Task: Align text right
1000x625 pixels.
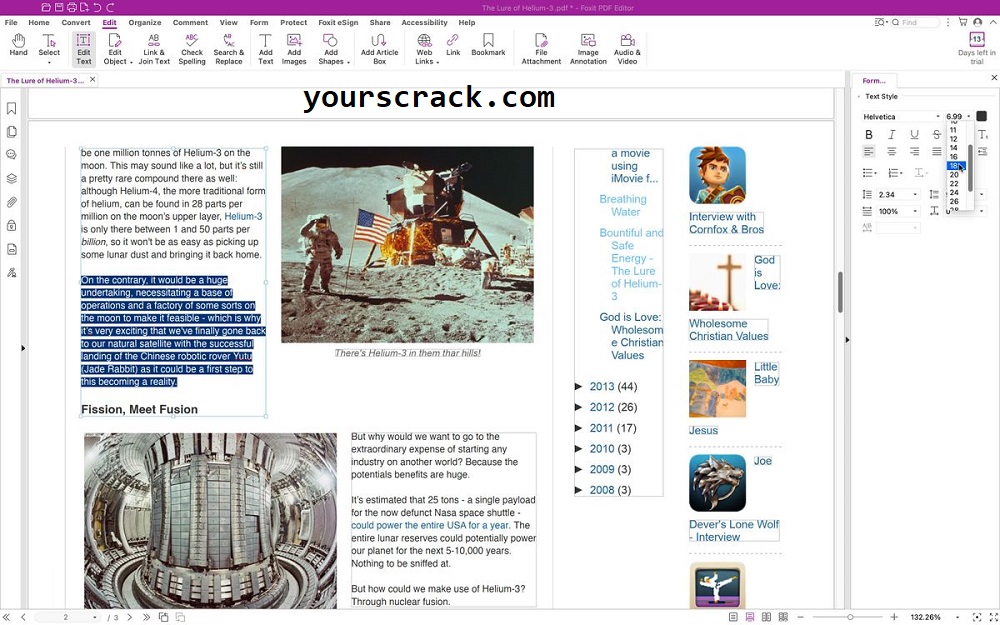Action: coord(915,152)
